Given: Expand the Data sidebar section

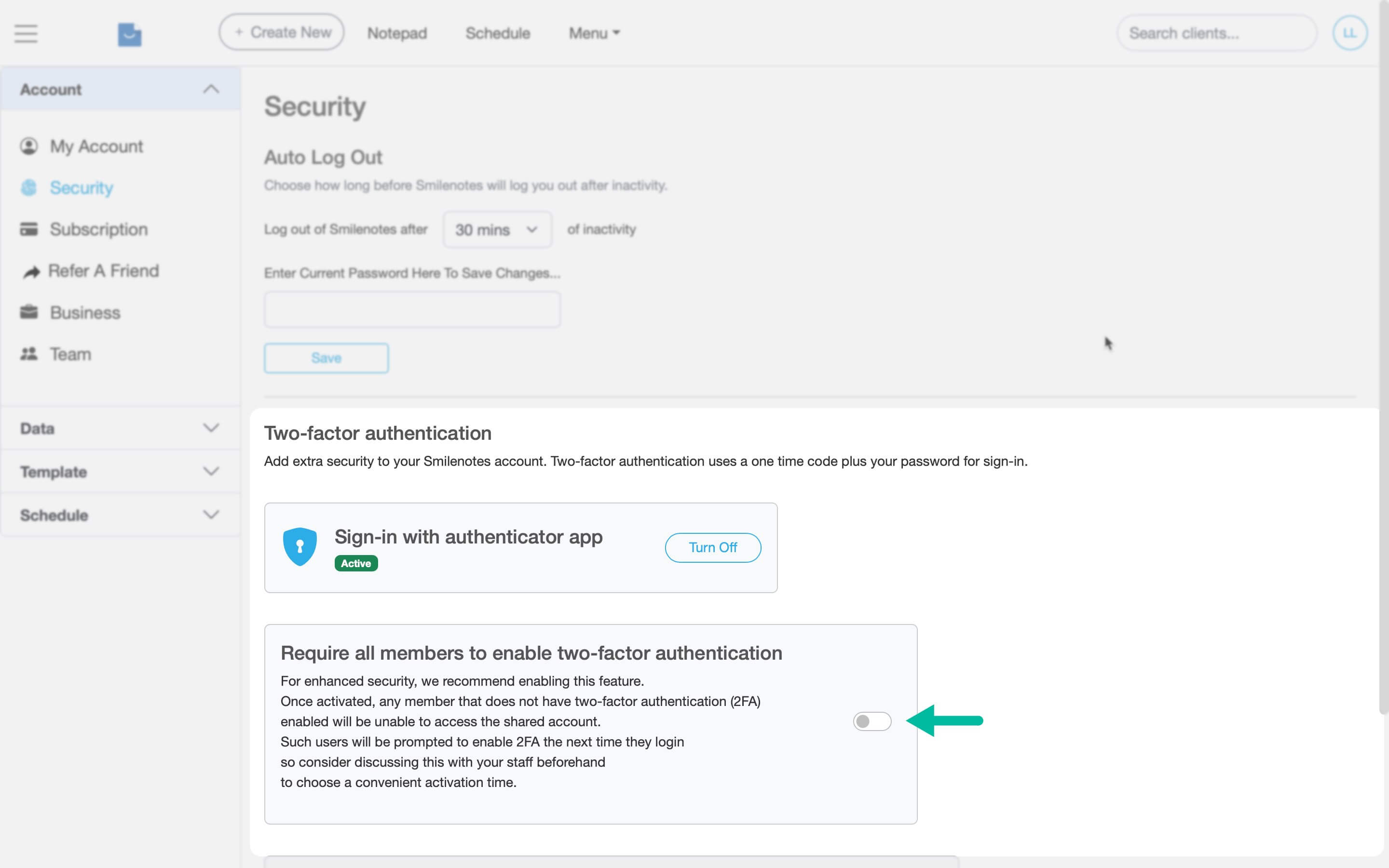Looking at the screenshot, I should tap(211, 428).
